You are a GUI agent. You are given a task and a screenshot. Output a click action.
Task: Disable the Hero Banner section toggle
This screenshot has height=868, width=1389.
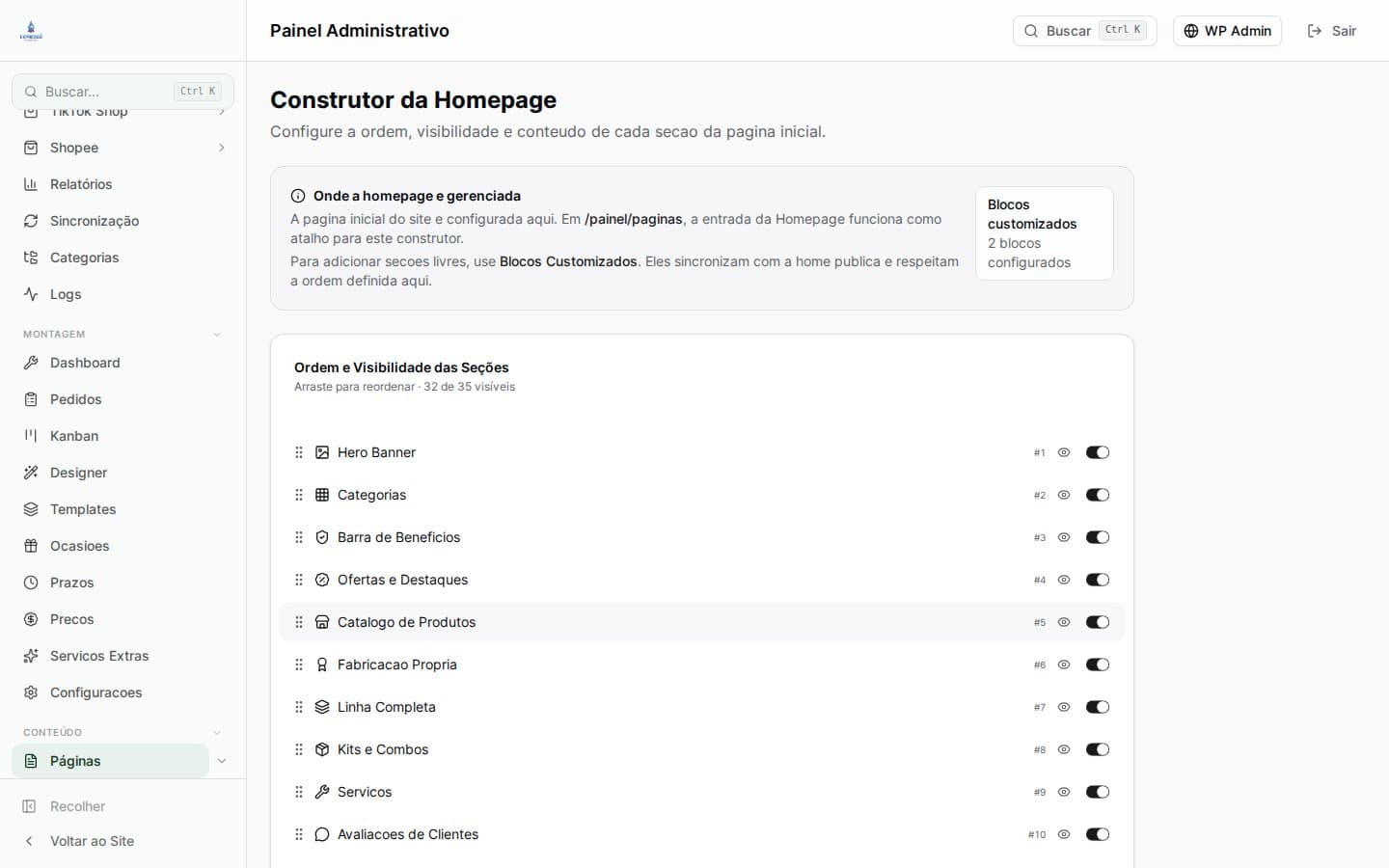(1098, 452)
